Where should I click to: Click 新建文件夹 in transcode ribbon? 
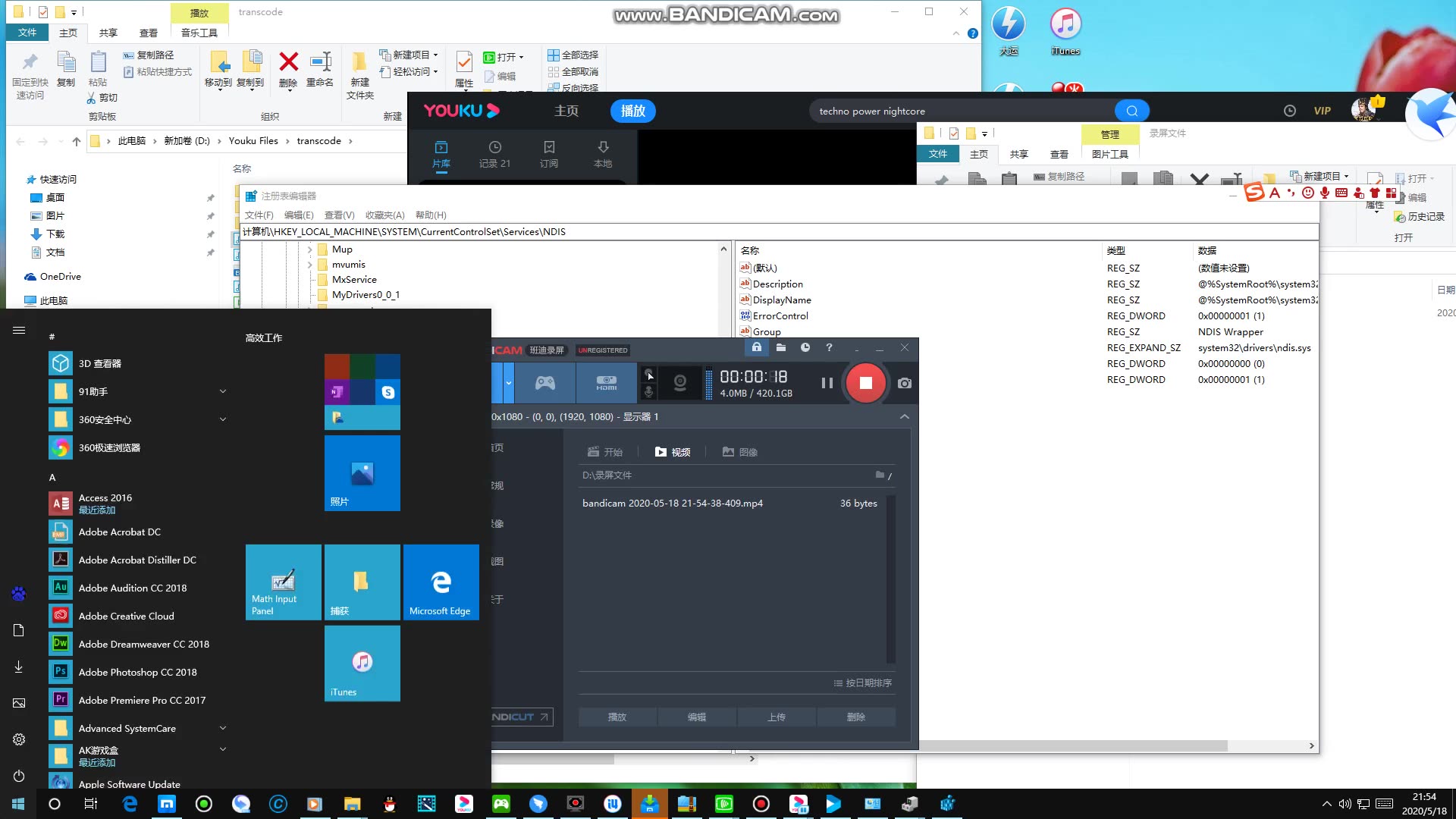360,75
